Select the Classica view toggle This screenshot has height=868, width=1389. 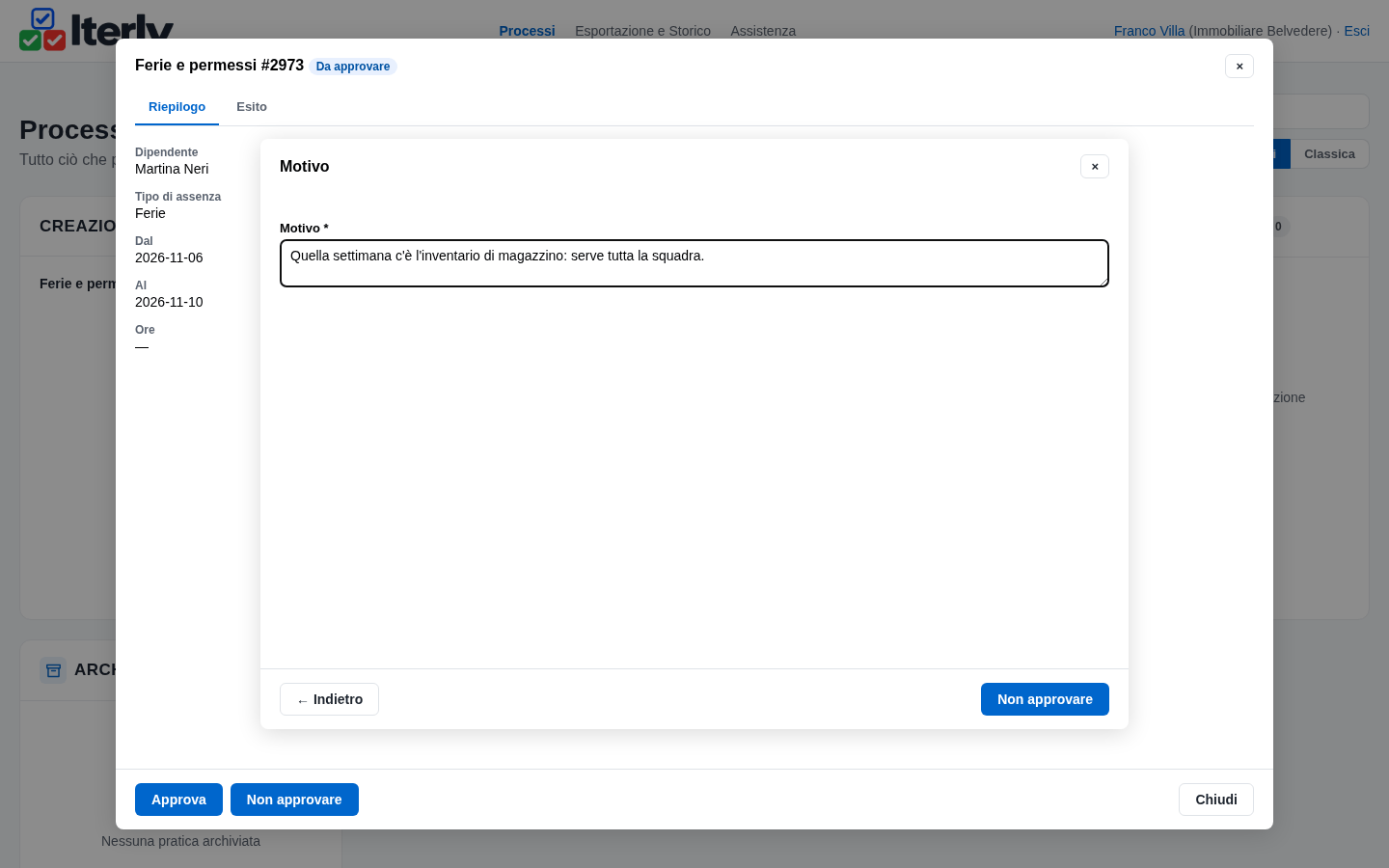click(1329, 154)
